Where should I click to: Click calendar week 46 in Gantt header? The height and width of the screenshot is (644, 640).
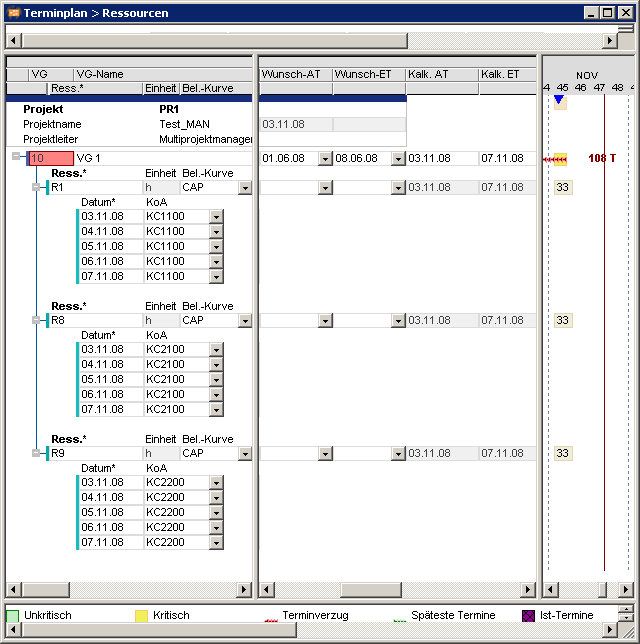point(580,87)
